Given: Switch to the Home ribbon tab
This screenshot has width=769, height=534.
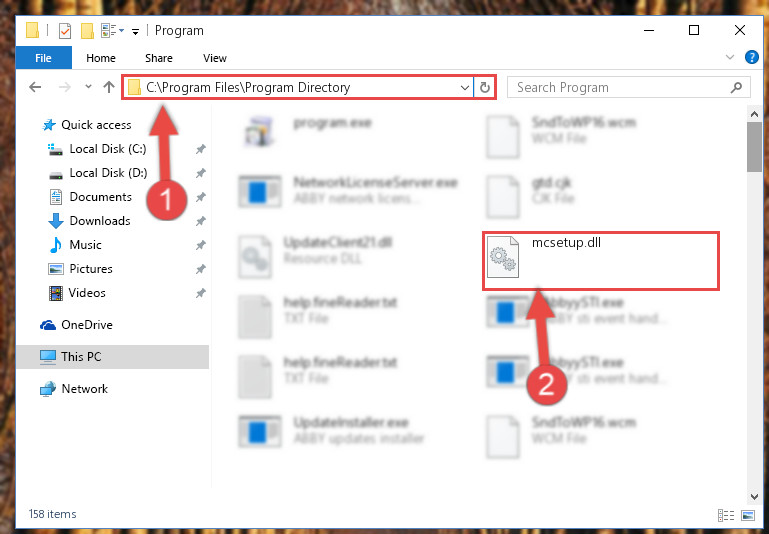Looking at the screenshot, I should (x=101, y=58).
